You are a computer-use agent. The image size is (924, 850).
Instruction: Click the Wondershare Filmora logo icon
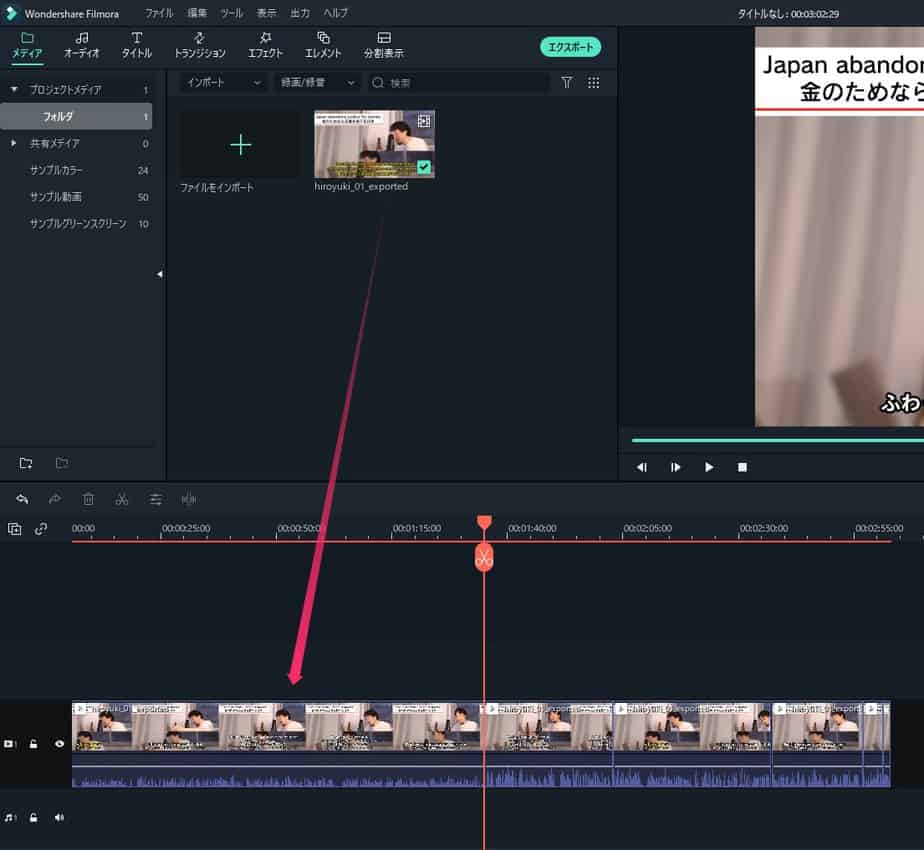point(11,13)
